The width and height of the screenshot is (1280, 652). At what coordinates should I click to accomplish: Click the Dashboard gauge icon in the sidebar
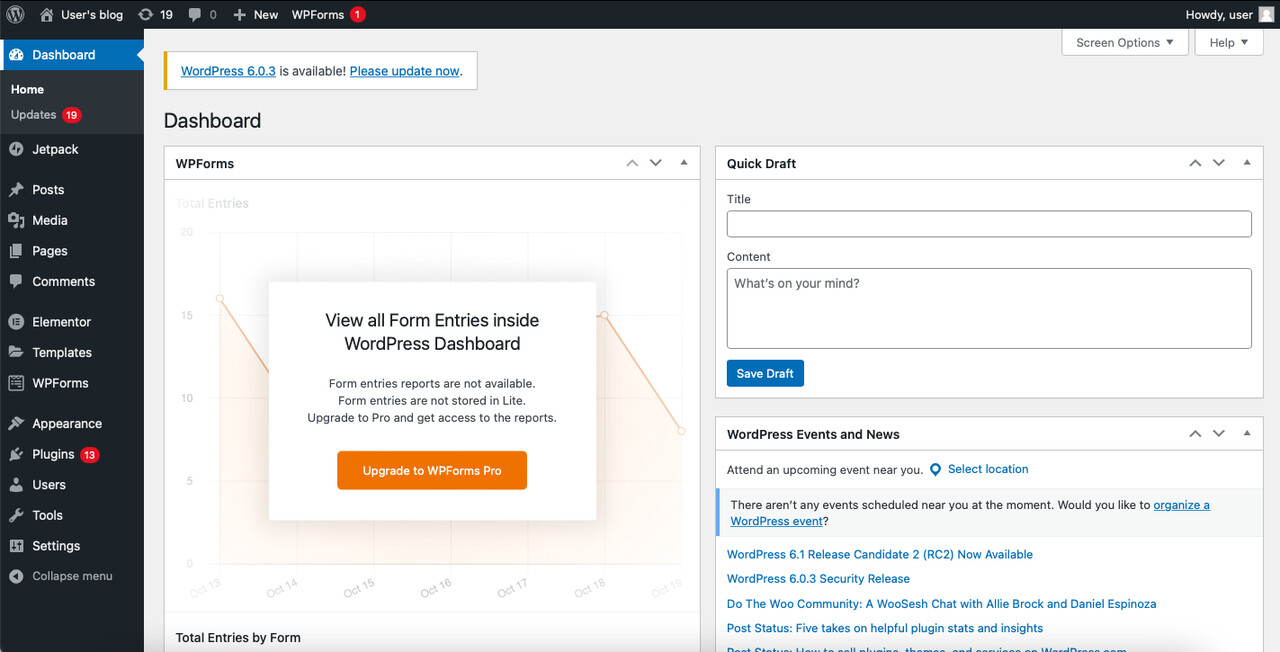(x=16, y=55)
